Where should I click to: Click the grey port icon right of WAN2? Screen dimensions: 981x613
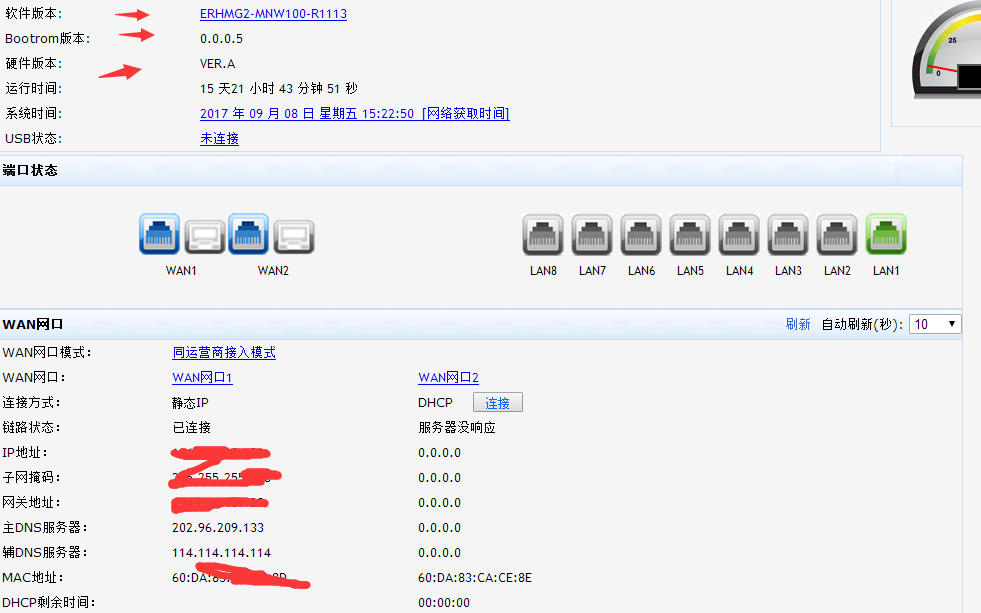[x=294, y=236]
